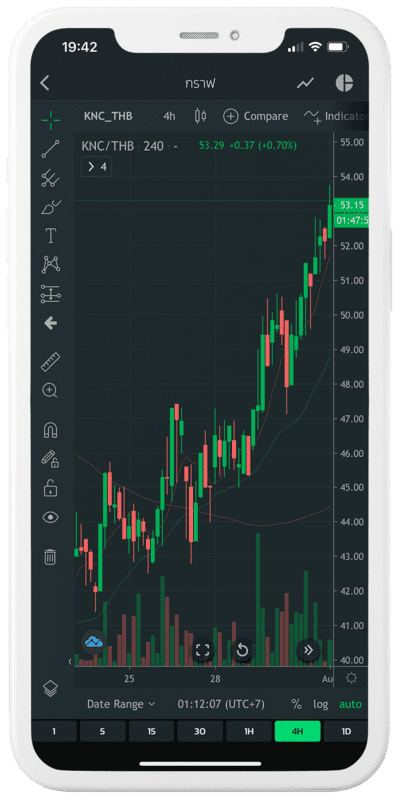Select the crosshair cursor tool

(51, 120)
